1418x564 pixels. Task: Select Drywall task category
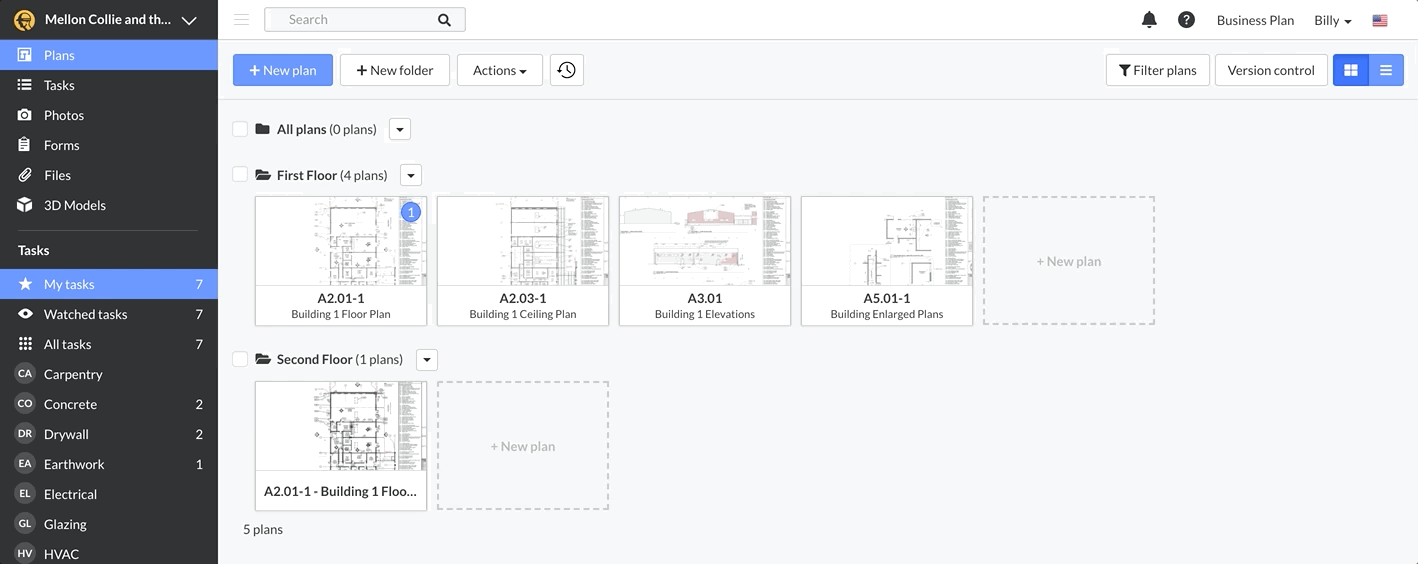click(x=109, y=434)
